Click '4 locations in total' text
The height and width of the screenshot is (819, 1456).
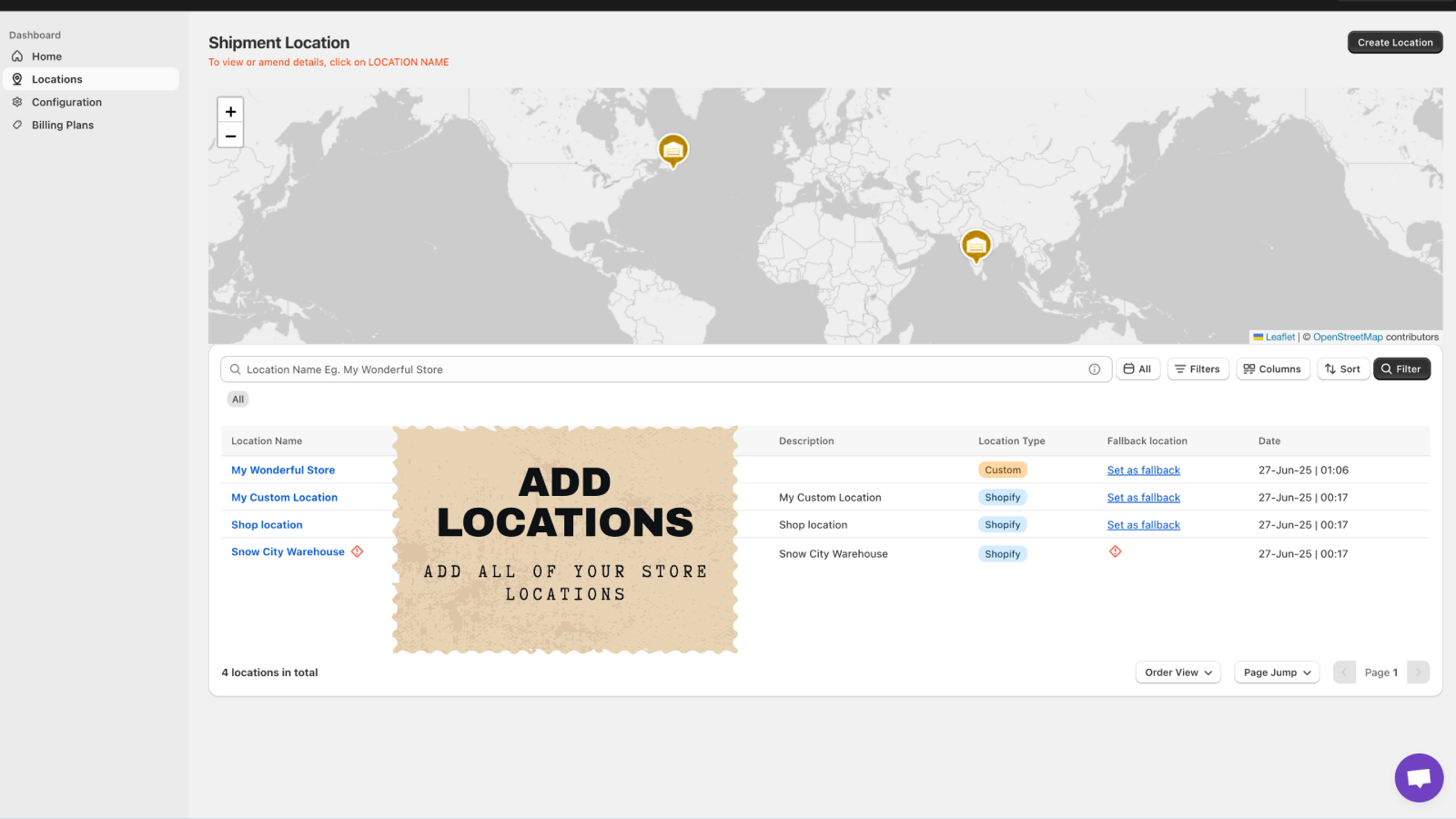point(269,672)
